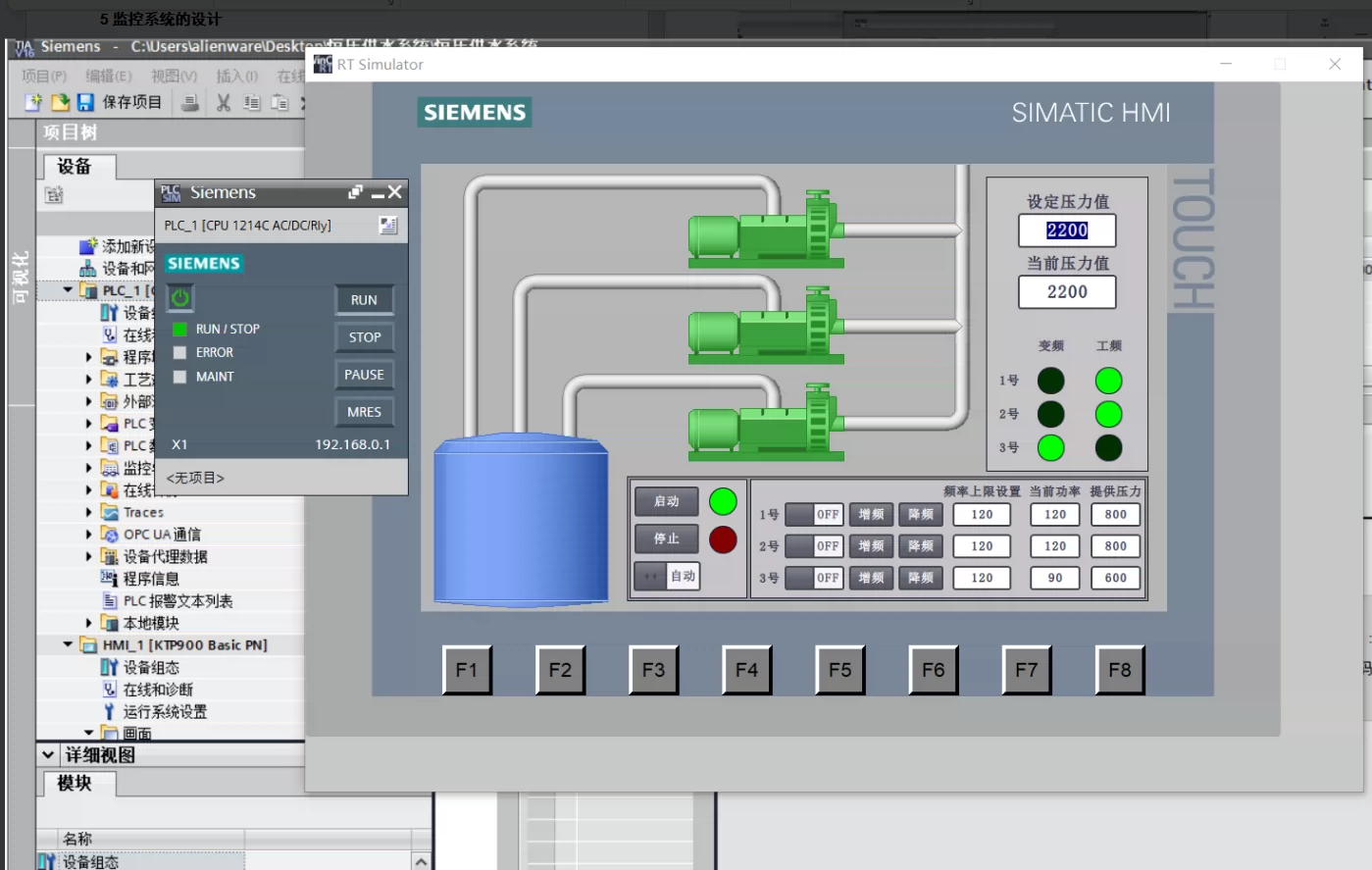
Task: Expand the 设备代理数据 node
Action: click(88, 556)
